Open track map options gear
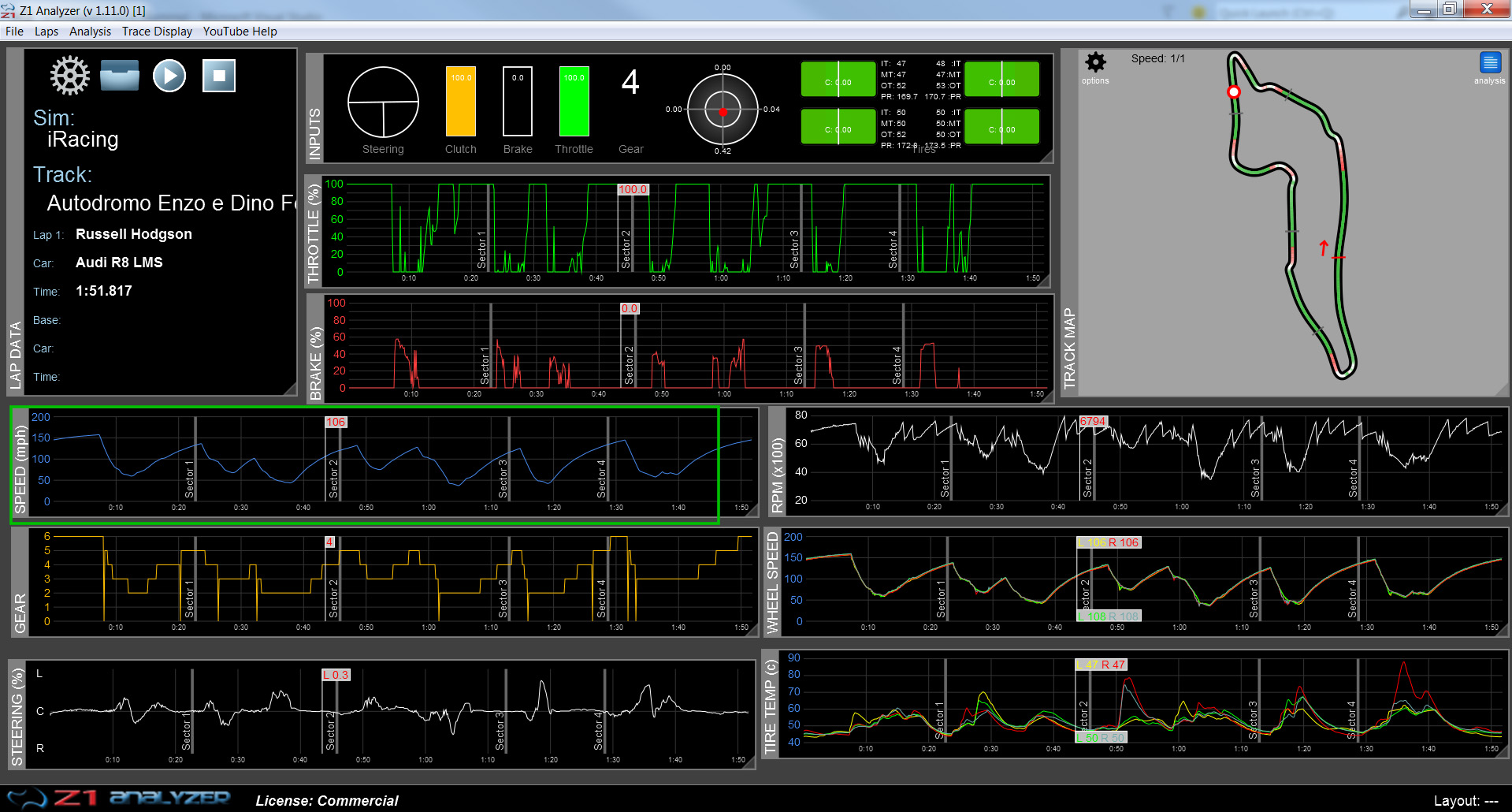This screenshot has height=812, width=1512. [x=1095, y=62]
